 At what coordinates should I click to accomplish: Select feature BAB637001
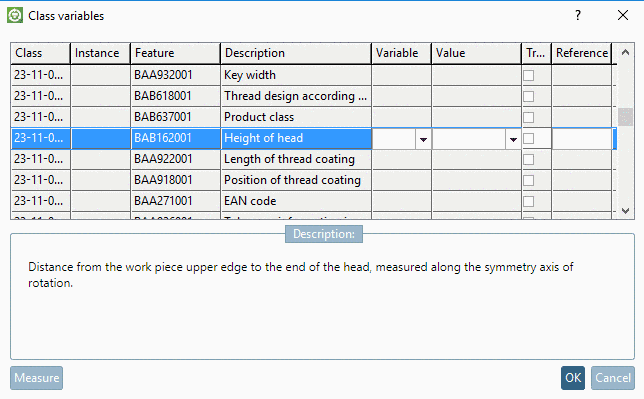click(x=175, y=117)
